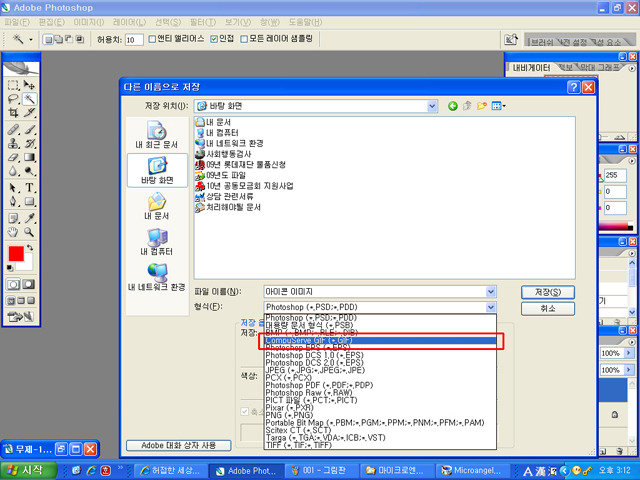Switch to the 001 - 그림판 taskbar window
Image resolution: width=640 pixels, height=480 pixels.
coord(321,471)
